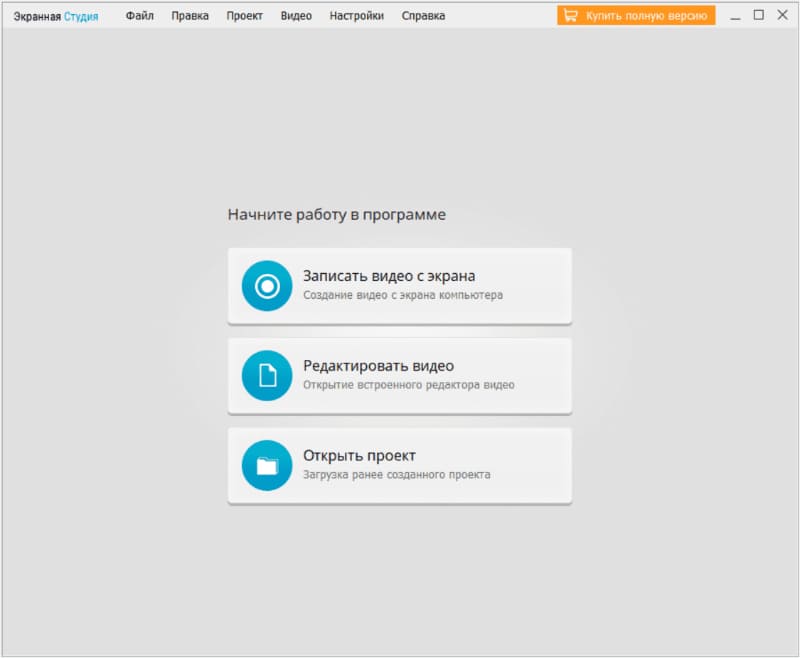This screenshot has width=800, height=658.
Task: Minimize the Экранная Студия window
Action: pos(735,16)
